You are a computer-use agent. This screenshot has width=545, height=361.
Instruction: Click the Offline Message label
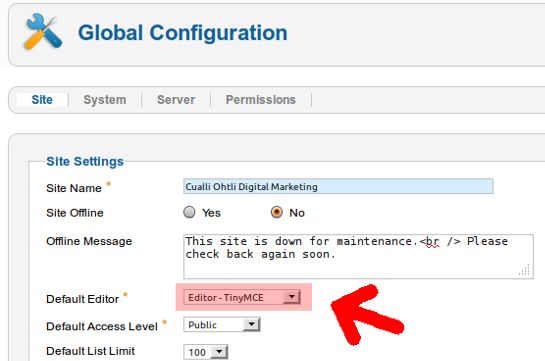(89, 241)
